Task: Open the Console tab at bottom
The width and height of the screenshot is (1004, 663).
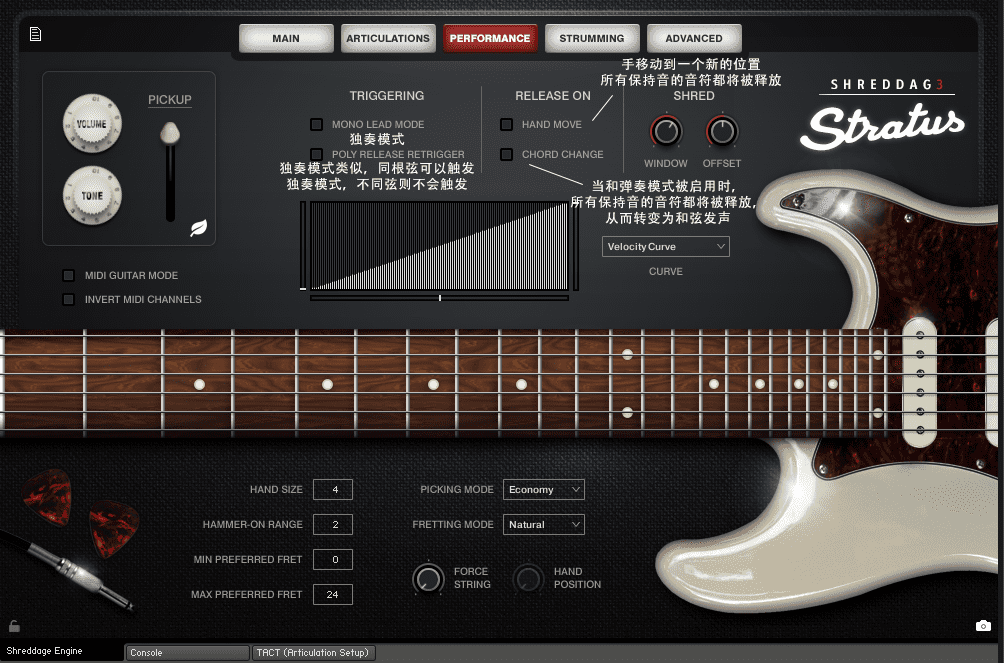Action: (x=187, y=653)
